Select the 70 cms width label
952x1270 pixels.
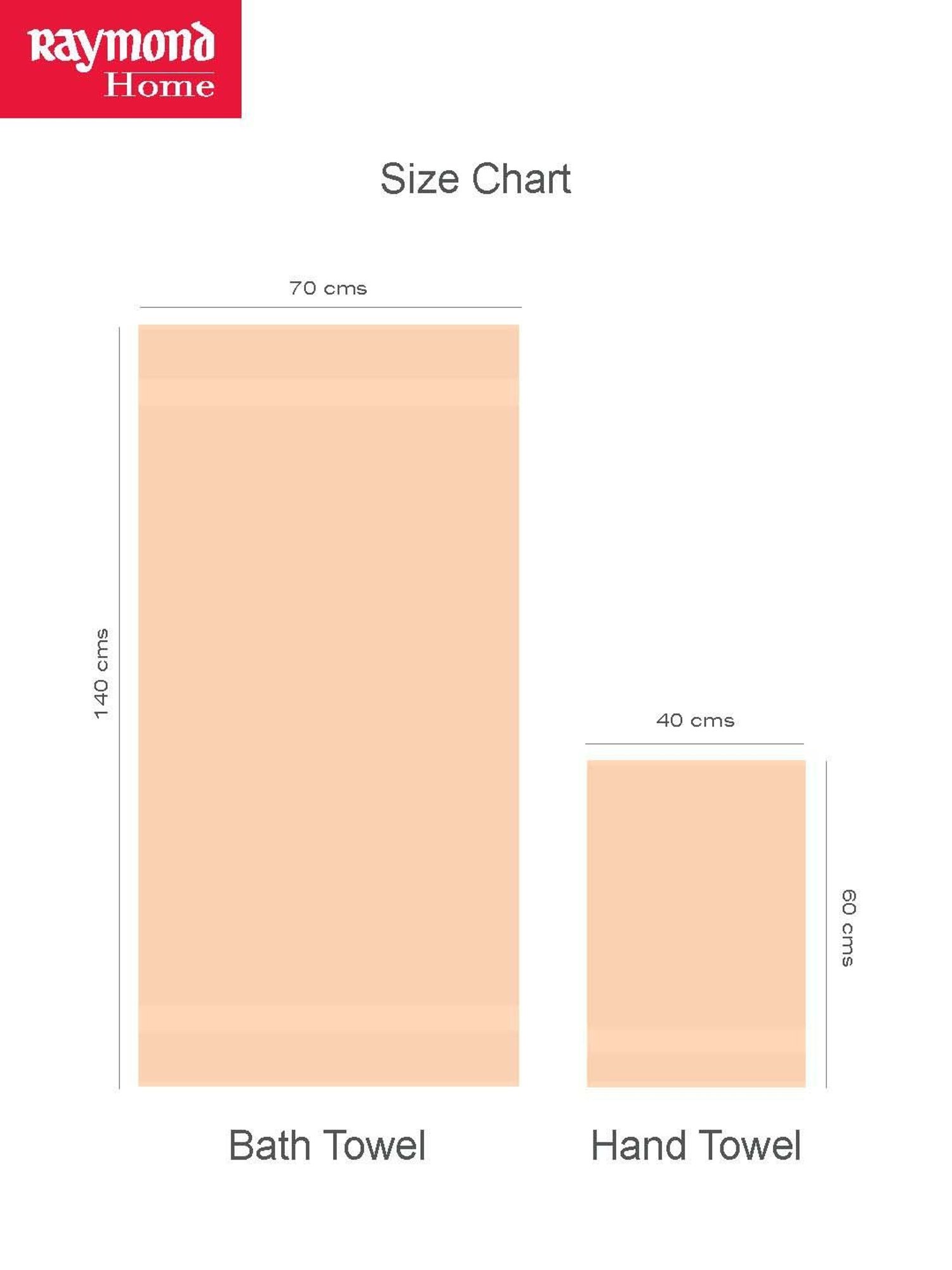coord(328,288)
